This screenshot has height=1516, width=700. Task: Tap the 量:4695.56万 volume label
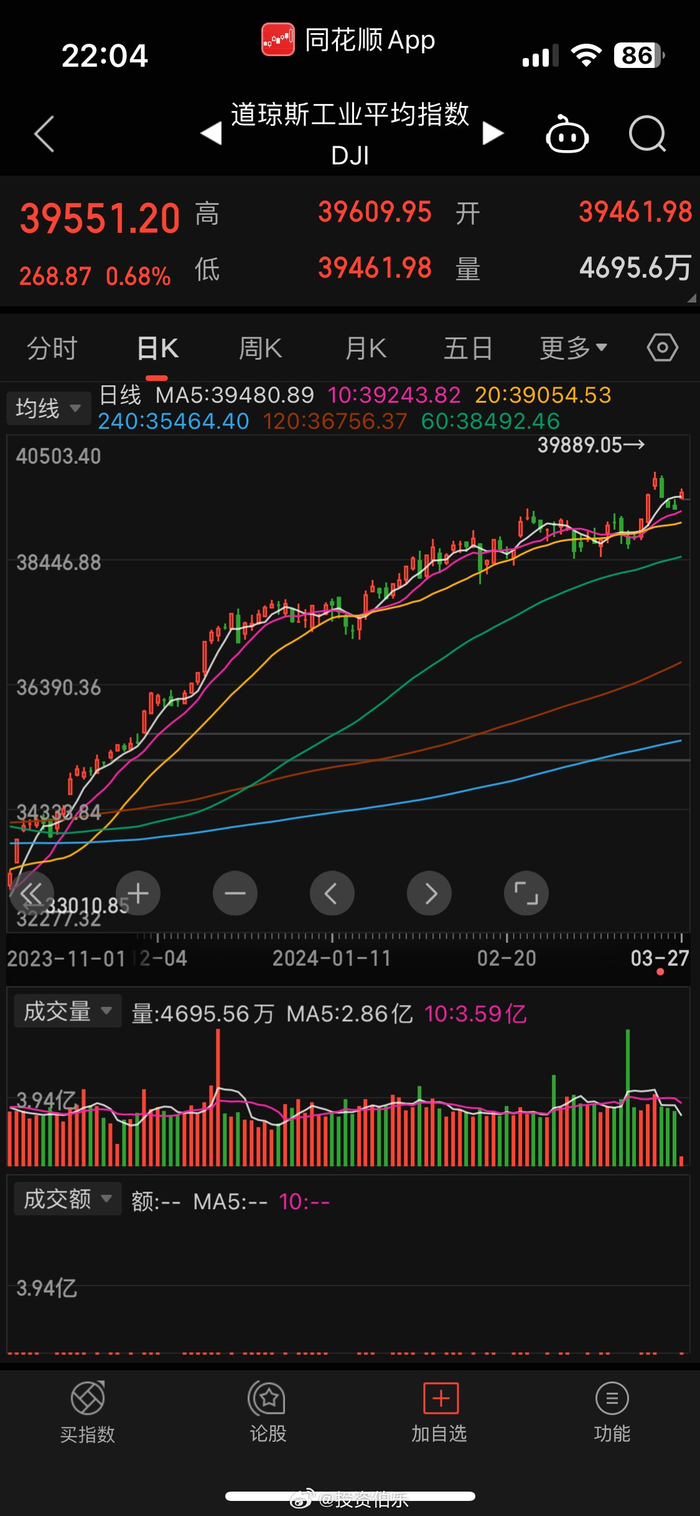click(203, 1013)
